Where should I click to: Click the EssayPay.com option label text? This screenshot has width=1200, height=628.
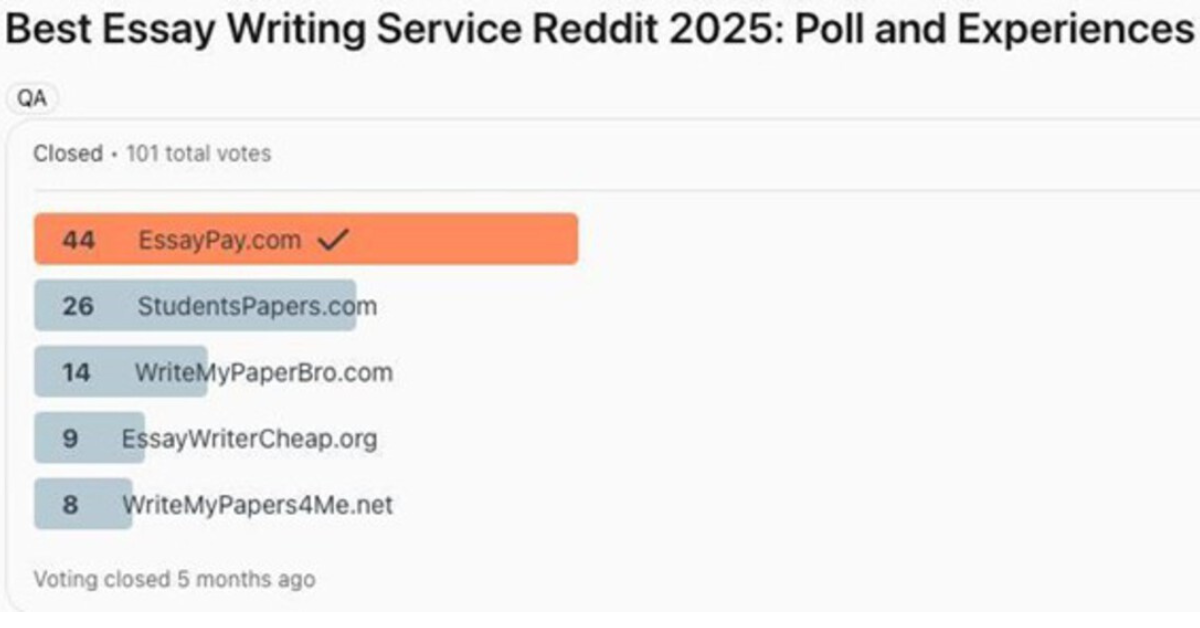coord(219,240)
